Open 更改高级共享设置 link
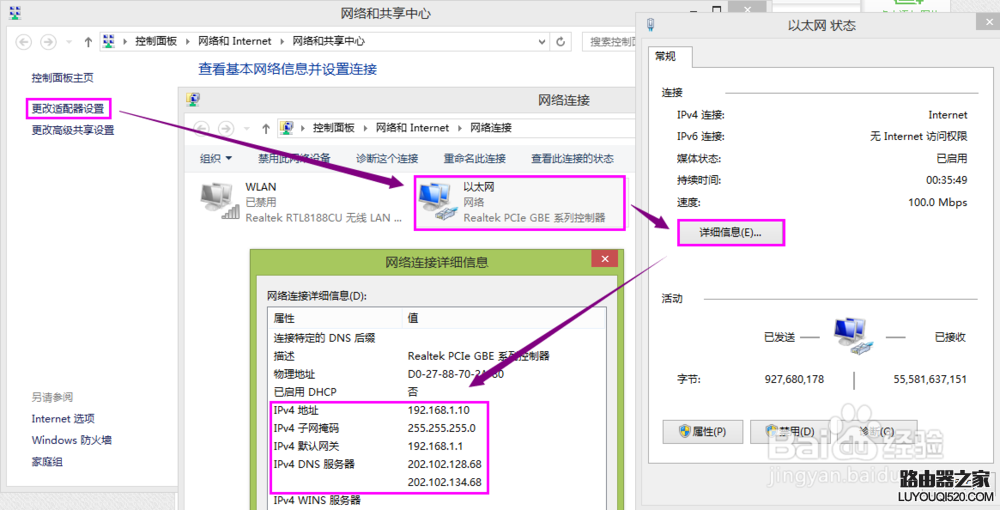The width and height of the screenshot is (1000, 510). point(73,130)
